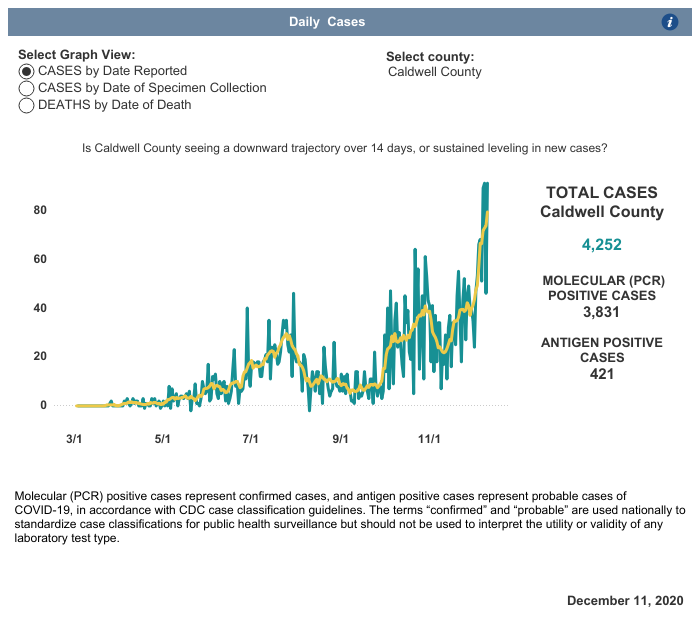Switch to DEATHS by Date of Death
Screen dimensions: 699x624
click(27, 105)
